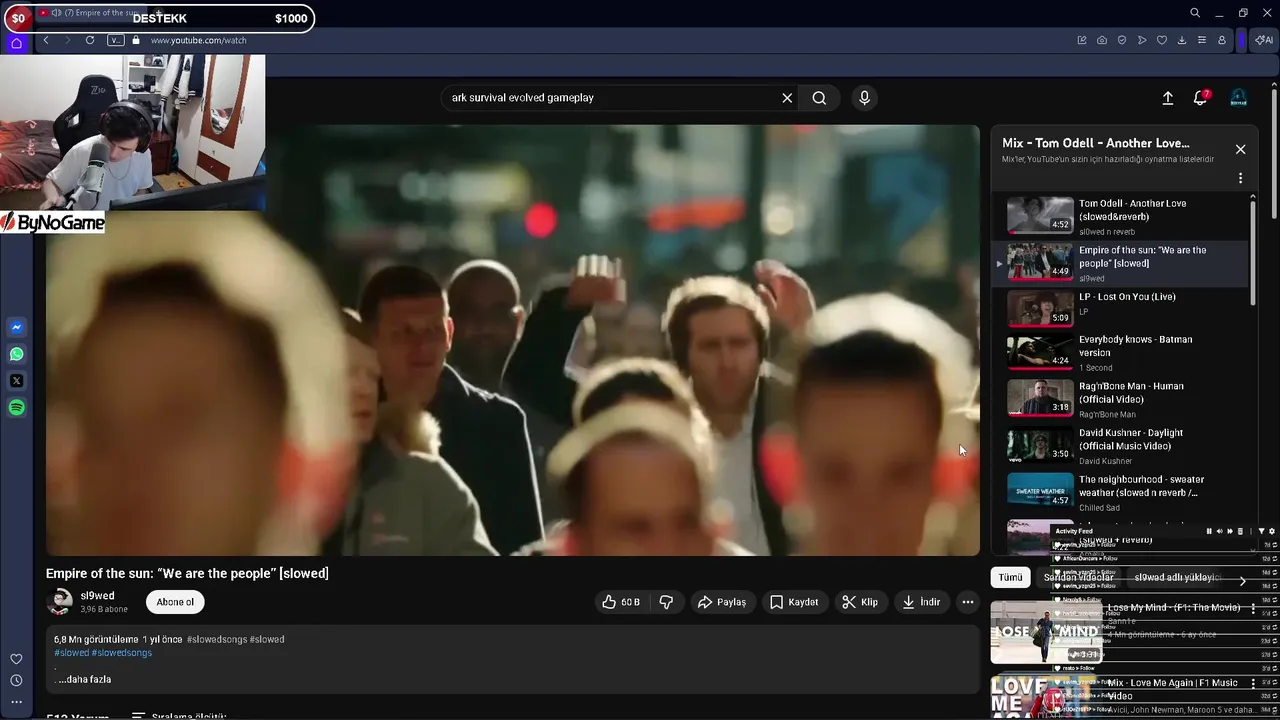Open the three-dot menu in the left sidebar
1280x720 pixels.
coord(16,702)
